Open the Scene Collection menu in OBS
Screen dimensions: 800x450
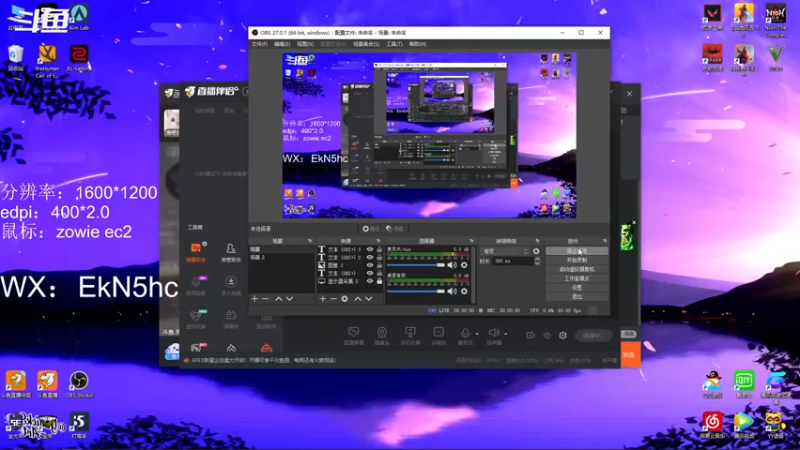(x=366, y=44)
